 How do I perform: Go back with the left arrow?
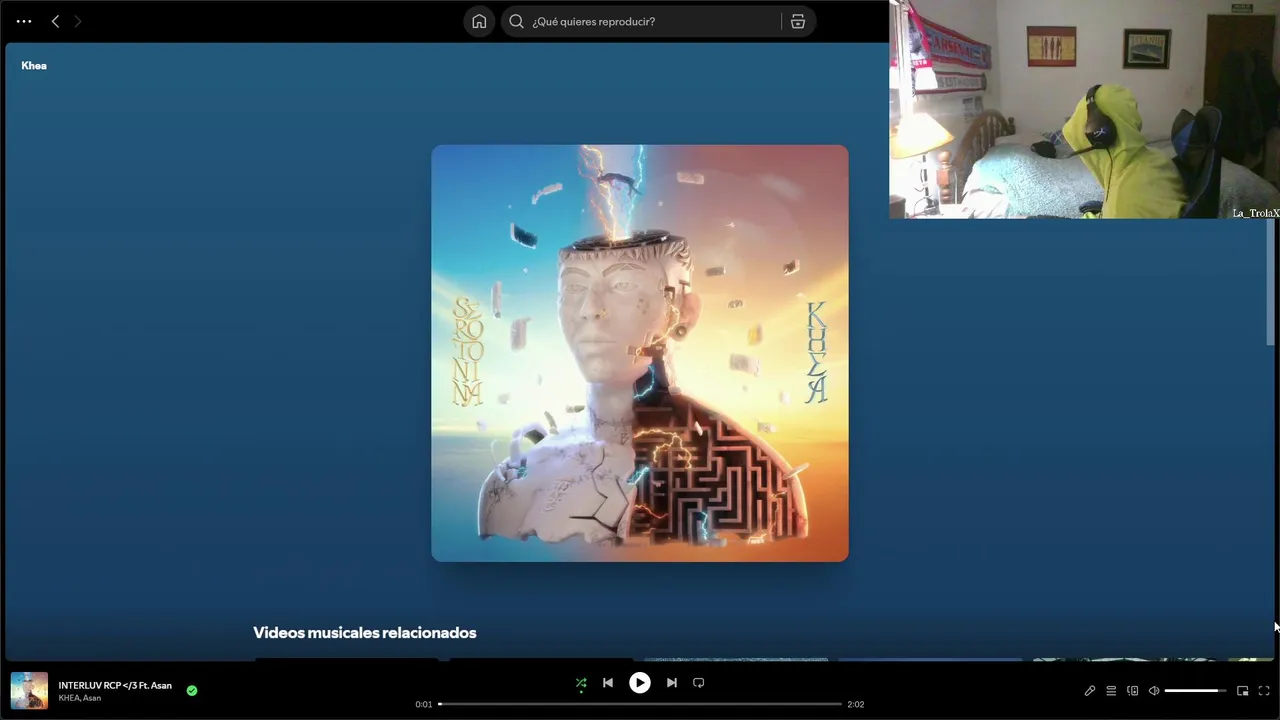pyautogui.click(x=55, y=21)
